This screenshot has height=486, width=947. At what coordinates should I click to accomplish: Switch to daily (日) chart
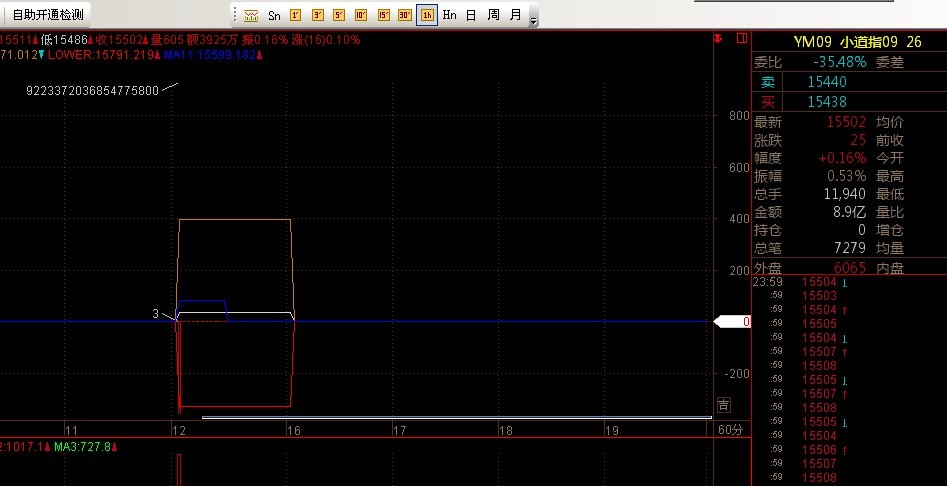pyautogui.click(x=471, y=15)
